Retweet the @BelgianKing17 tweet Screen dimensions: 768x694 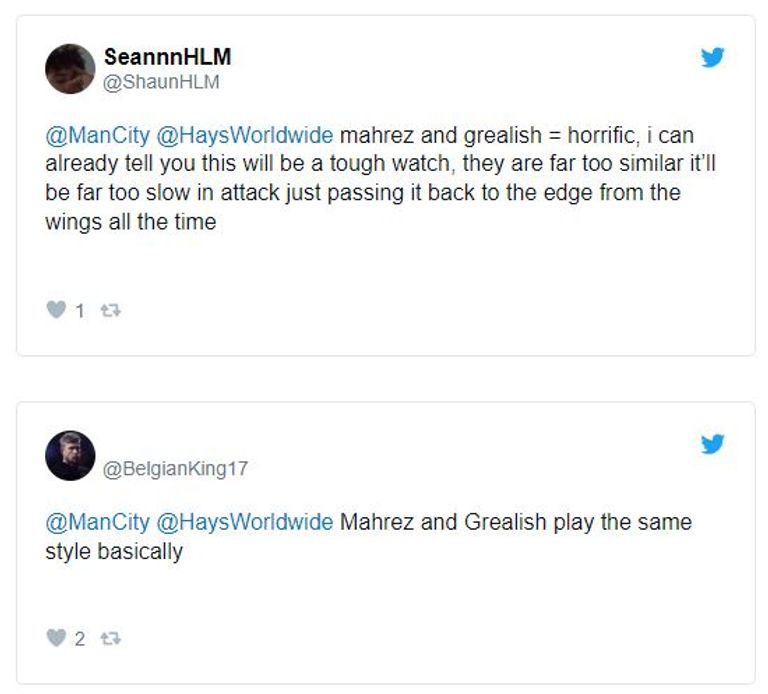coord(112,638)
